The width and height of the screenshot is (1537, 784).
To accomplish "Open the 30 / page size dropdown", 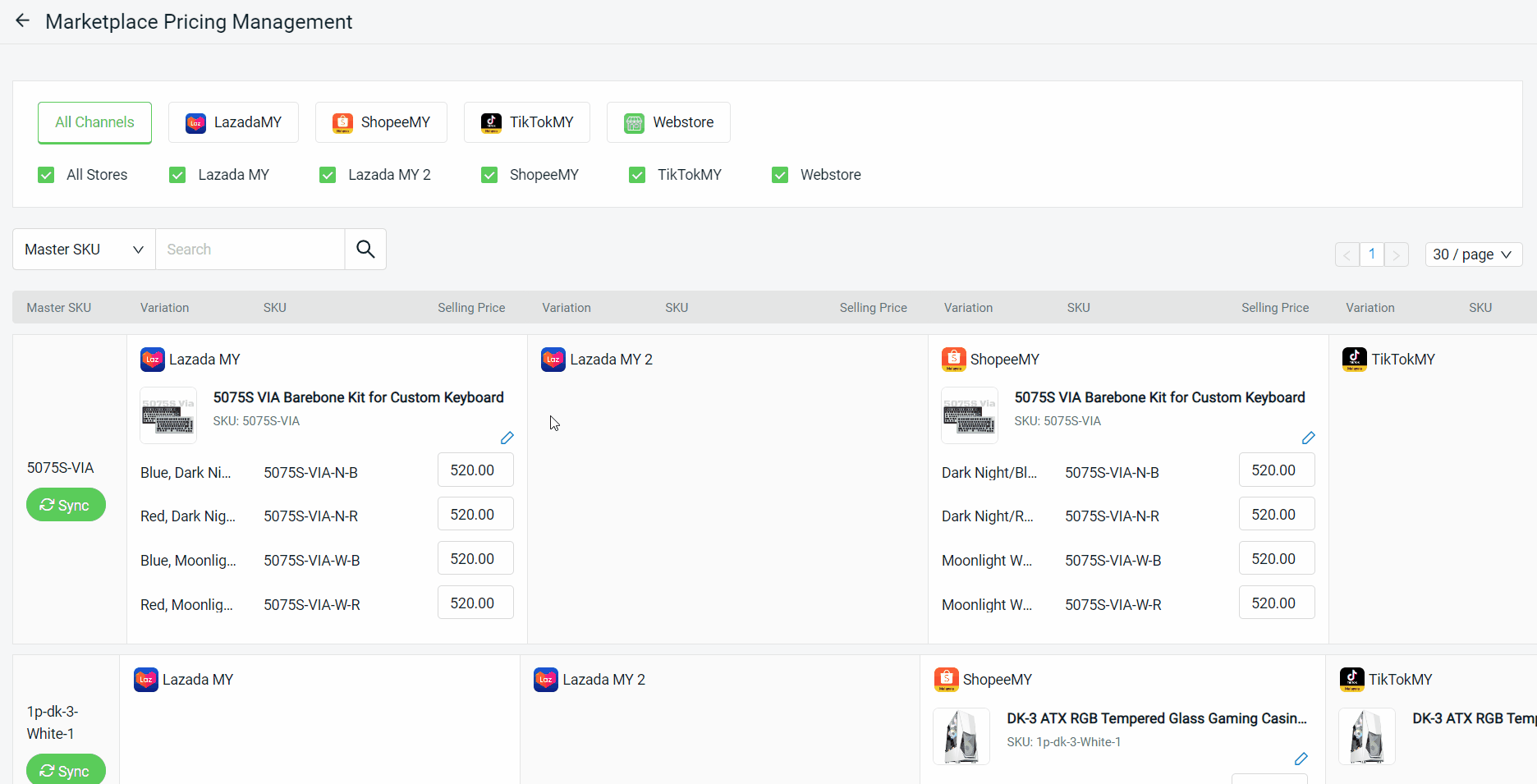I will pyautogui.click(x=1473, y=254).
